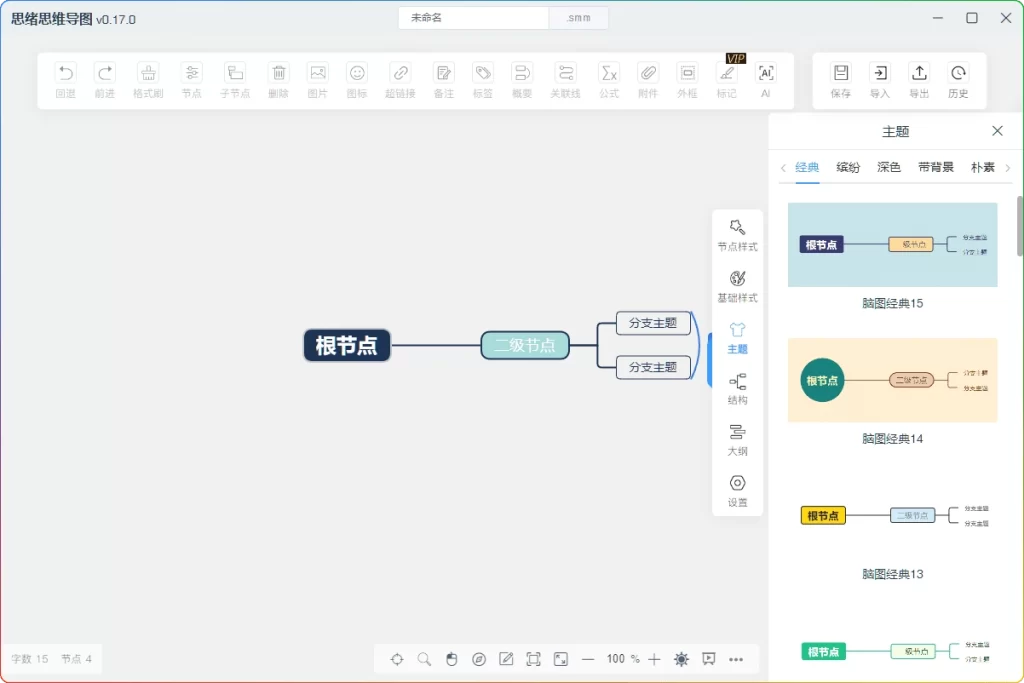Save the mind map with 保存

[x=840, y=80]
